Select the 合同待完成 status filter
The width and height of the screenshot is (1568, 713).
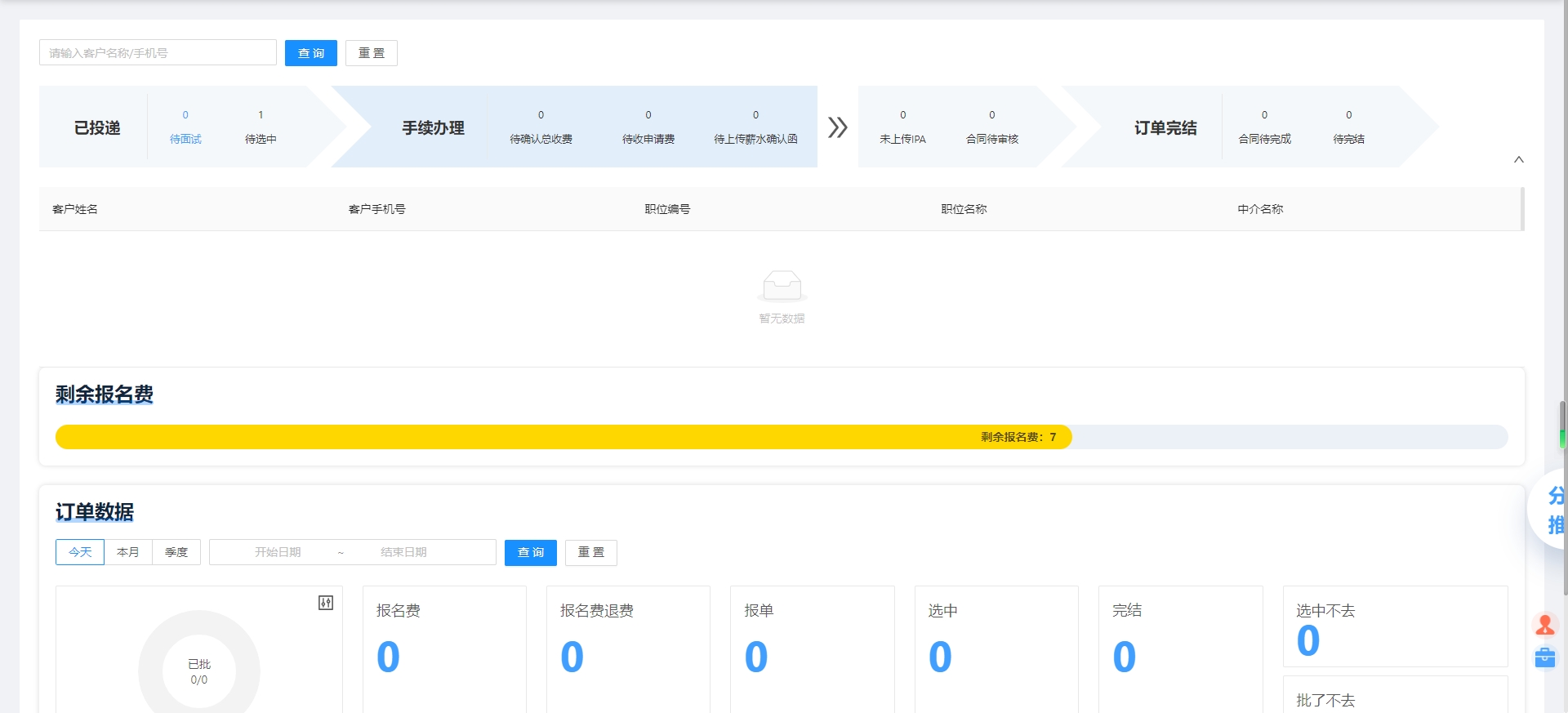pyautogui.click(x=1264, y=127)
